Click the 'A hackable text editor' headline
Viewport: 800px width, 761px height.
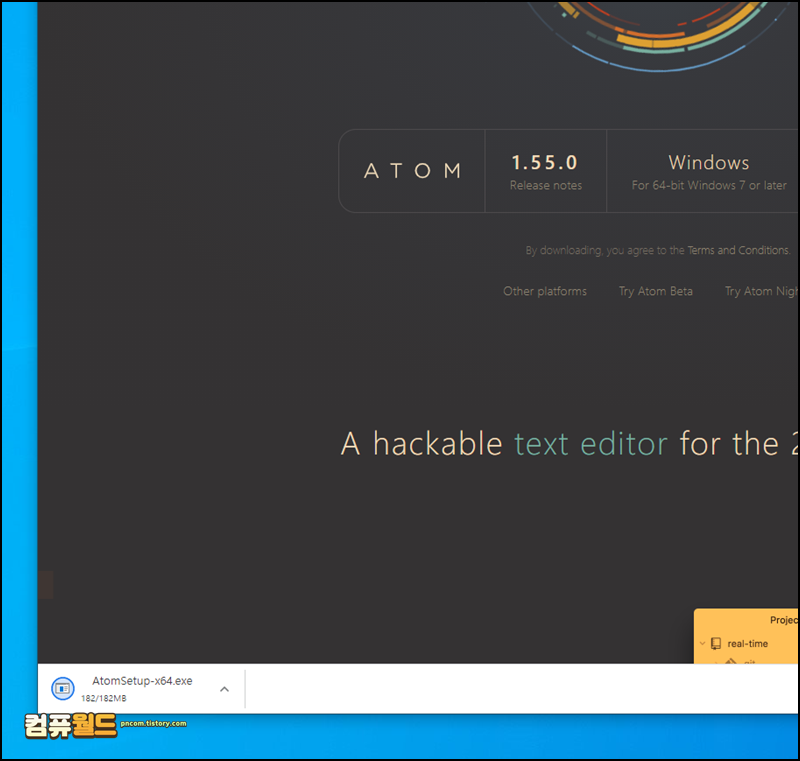[569, 444]
